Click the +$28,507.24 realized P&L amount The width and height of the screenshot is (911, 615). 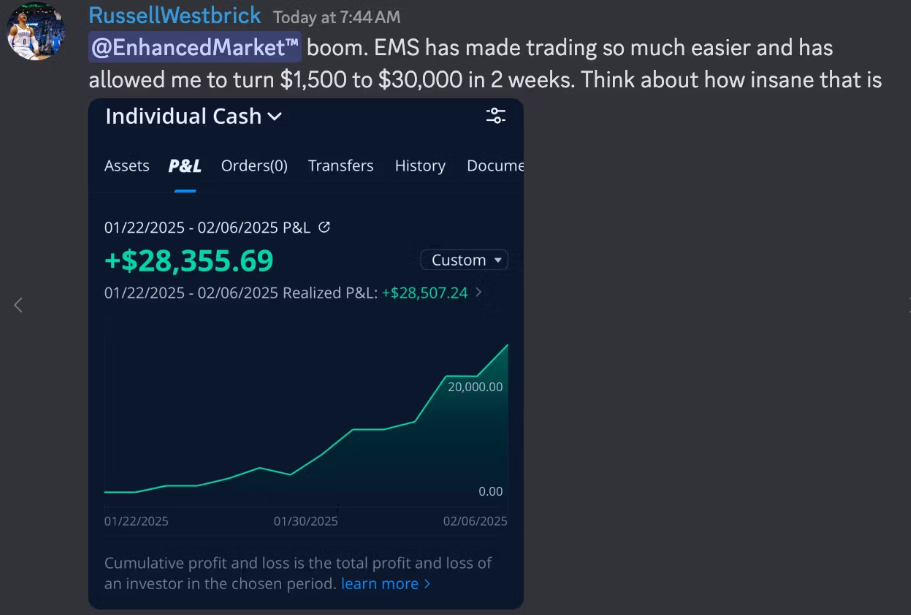coord(425,293)
